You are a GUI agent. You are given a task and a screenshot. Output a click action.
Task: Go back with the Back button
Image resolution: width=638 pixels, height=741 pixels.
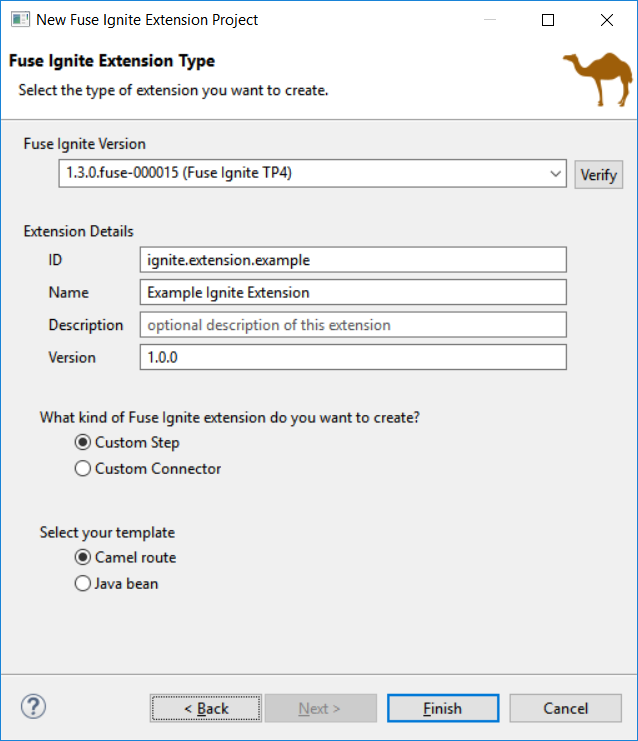(206, 708)
